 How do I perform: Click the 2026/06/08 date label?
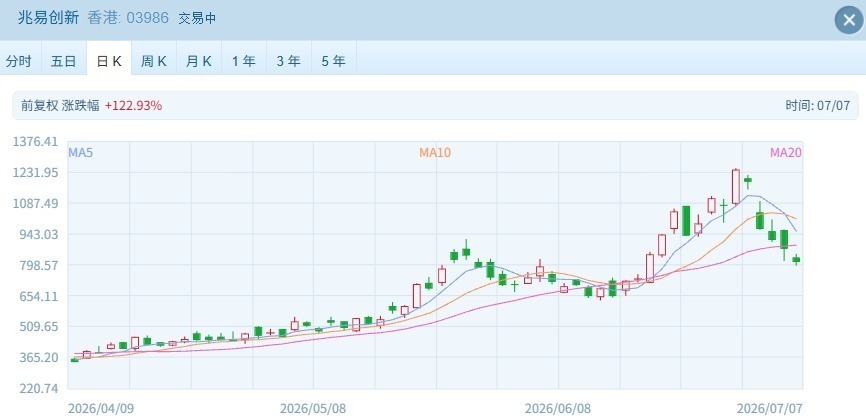coord(558,409)
